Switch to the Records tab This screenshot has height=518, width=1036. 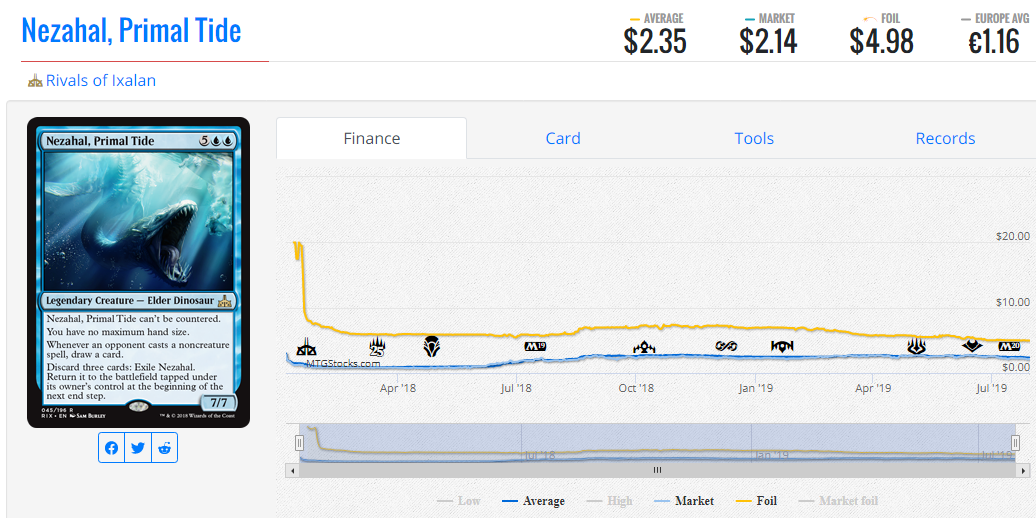(x=945, y=138)
